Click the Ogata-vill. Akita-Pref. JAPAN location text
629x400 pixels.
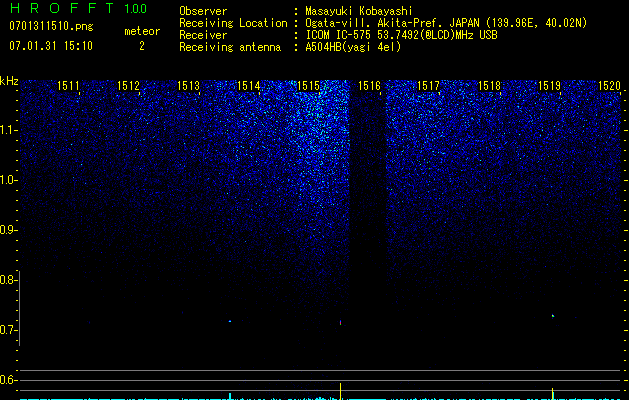pos(446,23)
